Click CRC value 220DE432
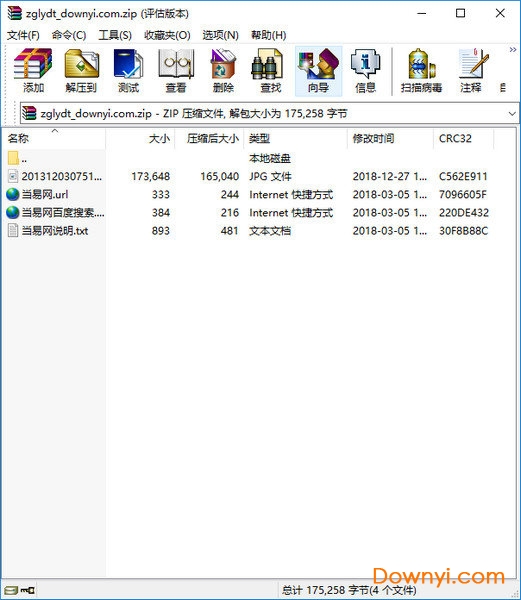 click(464, 212)
